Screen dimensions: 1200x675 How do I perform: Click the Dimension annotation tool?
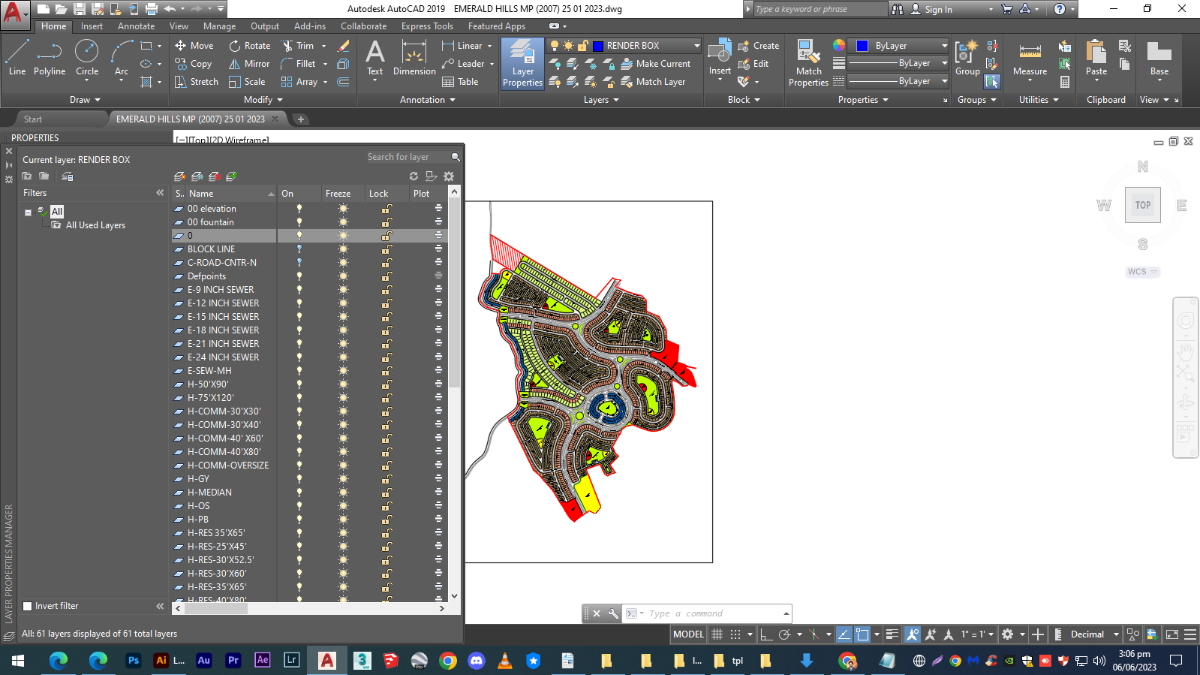pos(414,57)
